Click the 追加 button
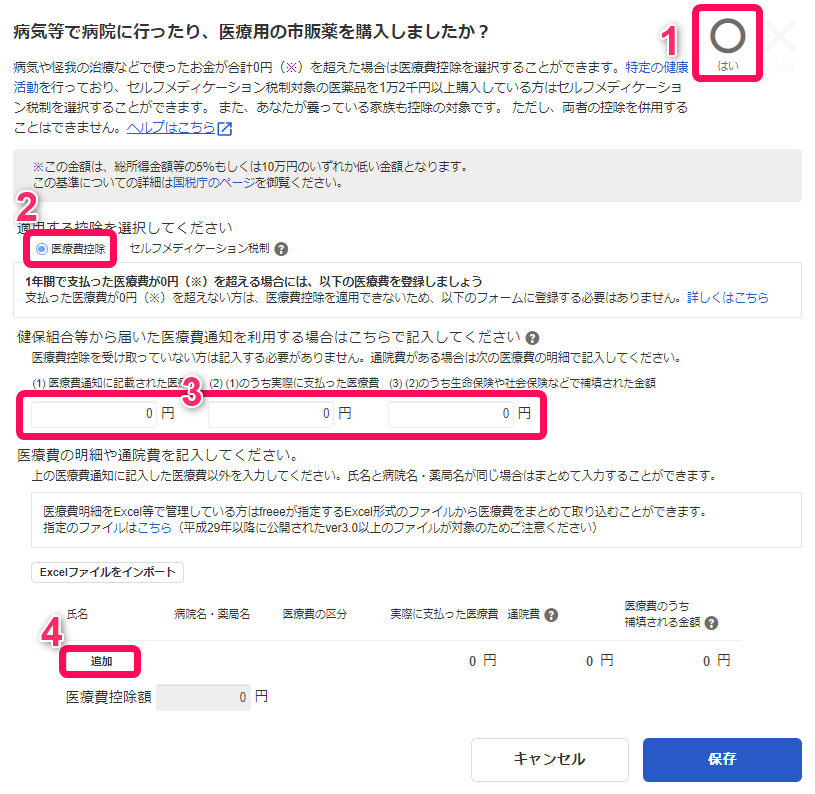Viewport: 815px width, 794px height. click(101, 661)
